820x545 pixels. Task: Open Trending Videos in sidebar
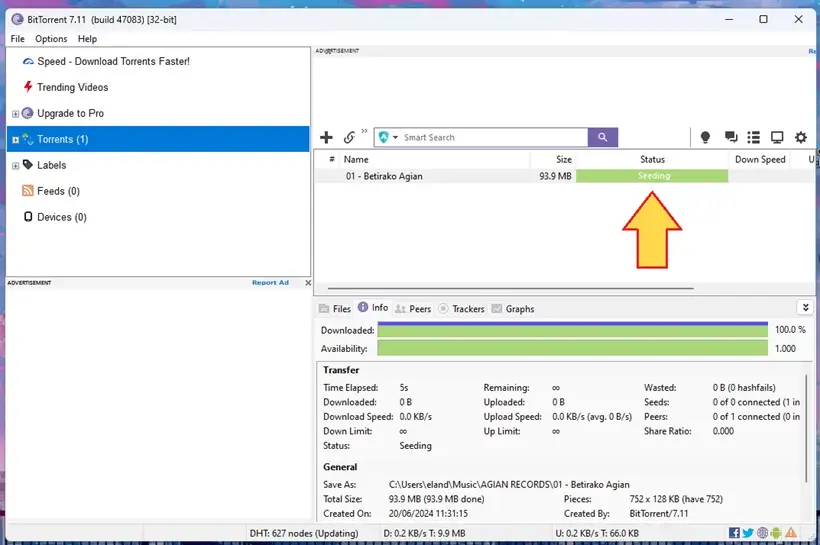[x=73, y=87]
